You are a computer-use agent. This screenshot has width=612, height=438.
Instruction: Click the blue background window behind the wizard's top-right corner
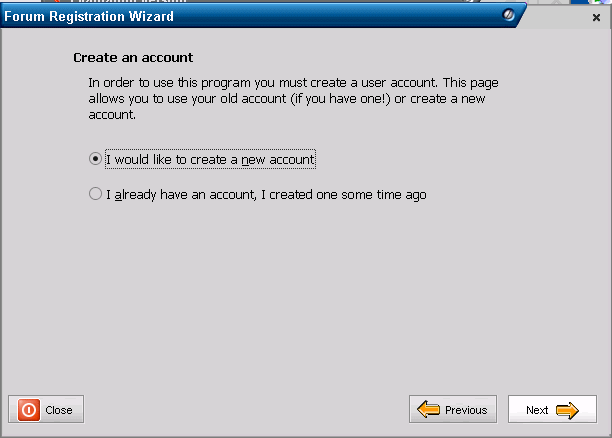click(579, 2)
